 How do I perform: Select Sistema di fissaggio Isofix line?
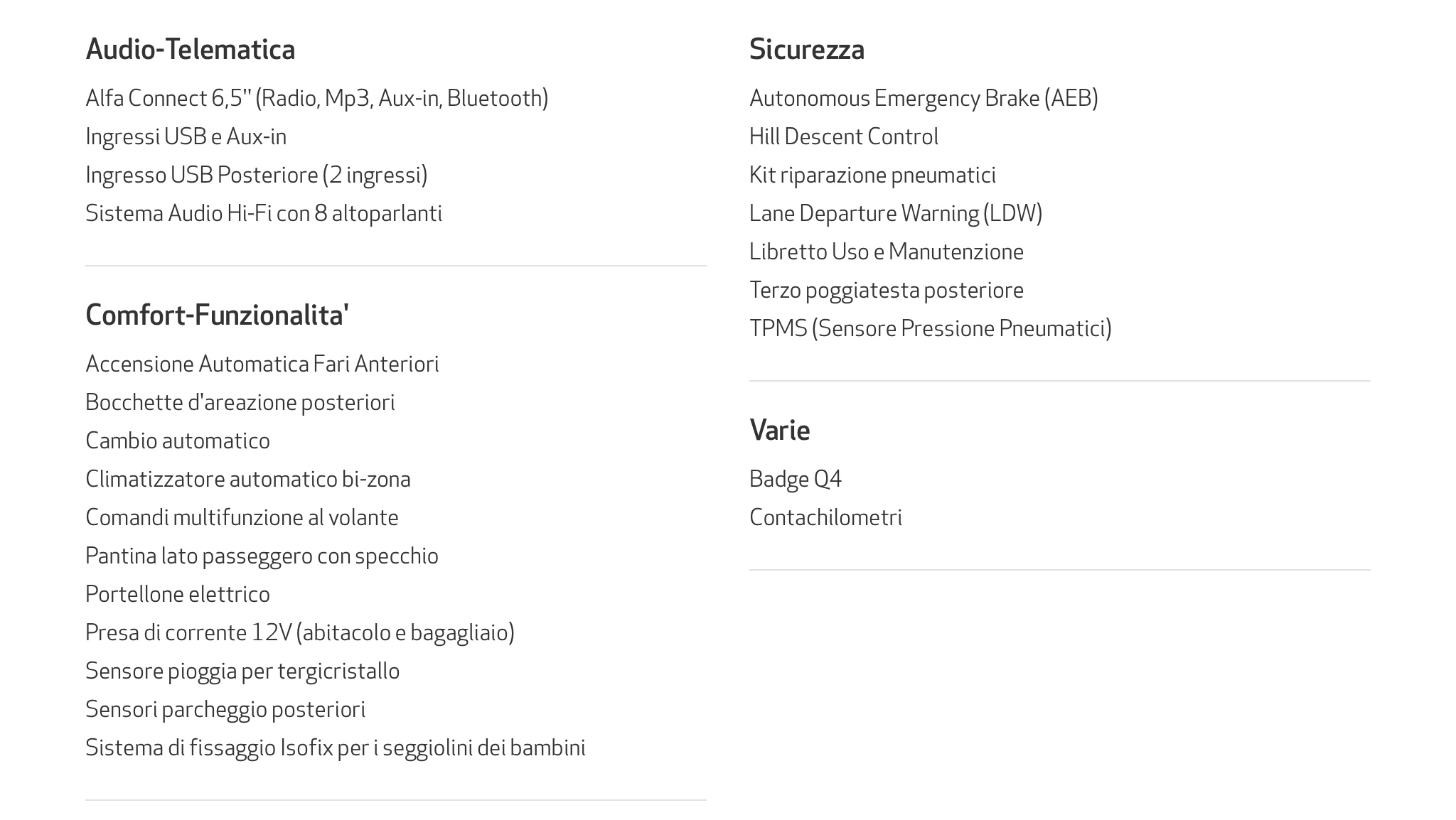pos(336,748)
